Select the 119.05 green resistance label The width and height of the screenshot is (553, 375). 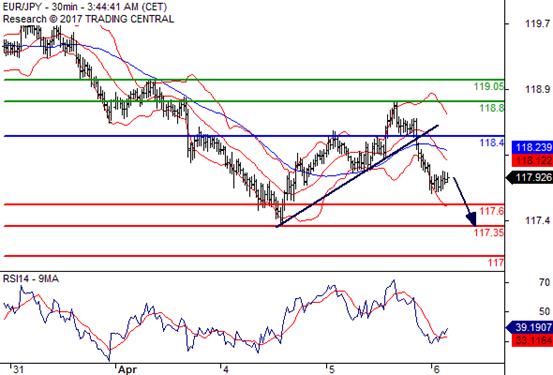point(489,86)
